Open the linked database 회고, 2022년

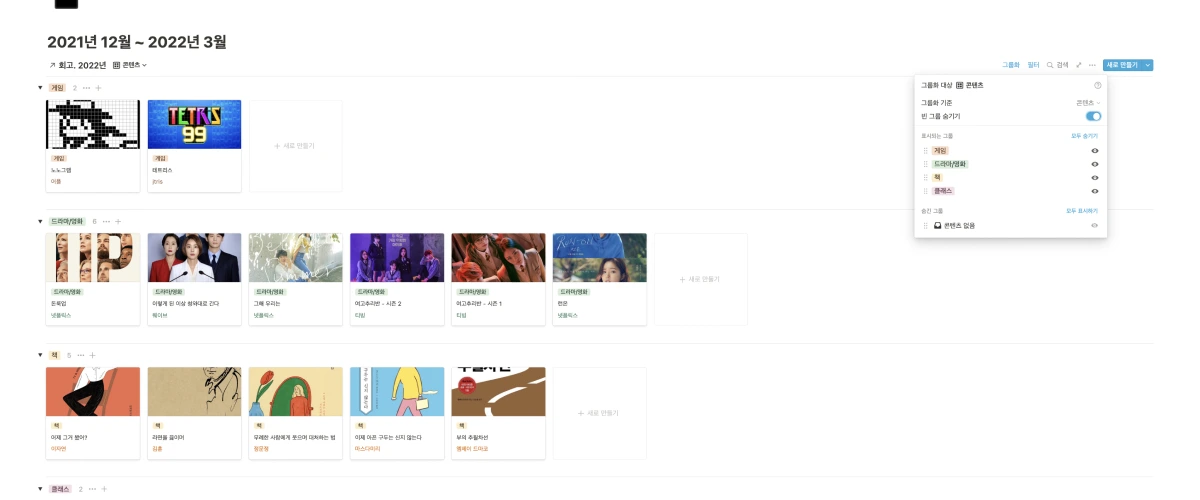(77, 65)
